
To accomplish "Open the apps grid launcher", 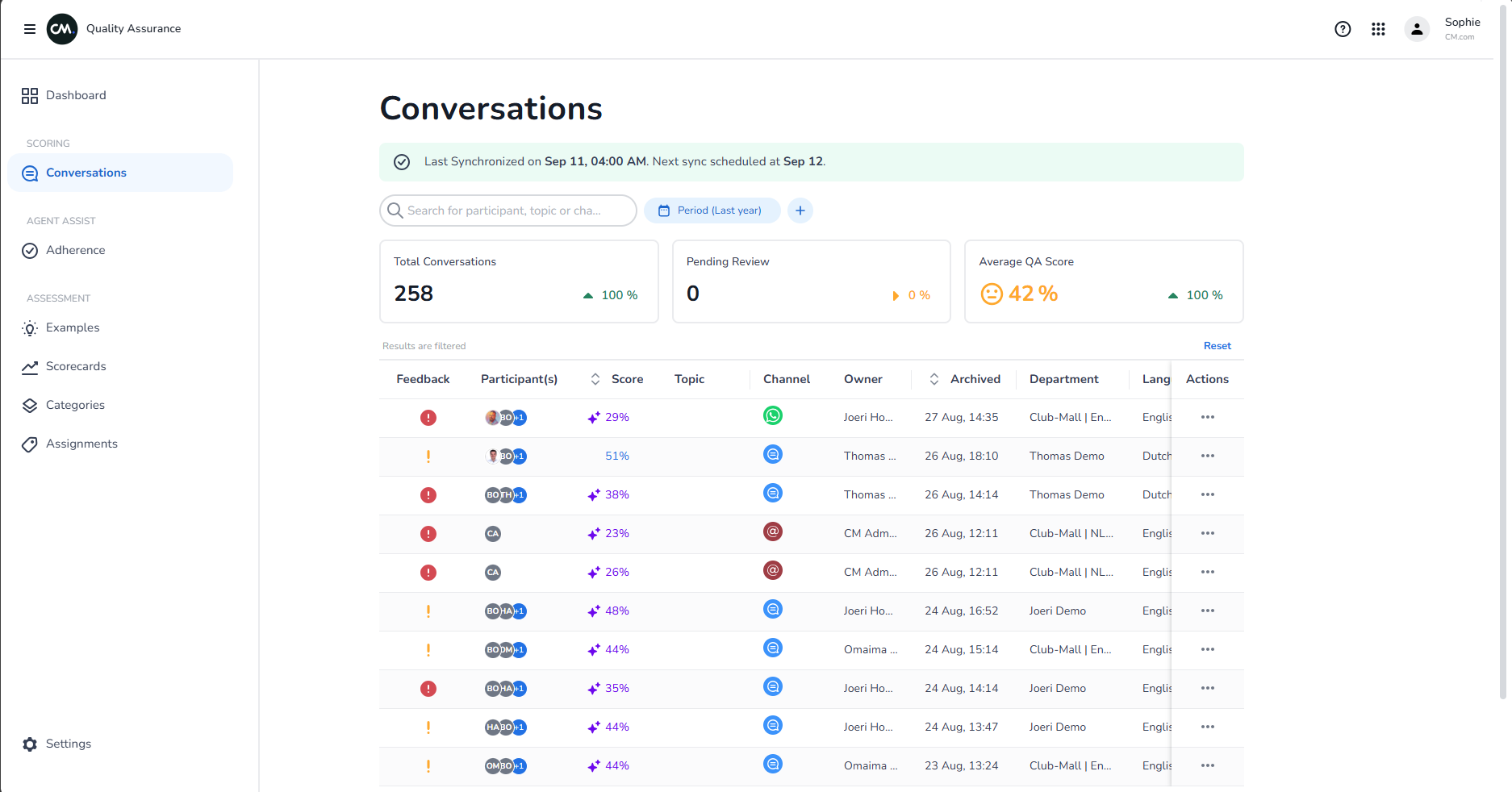I will tap(1378, 29).
